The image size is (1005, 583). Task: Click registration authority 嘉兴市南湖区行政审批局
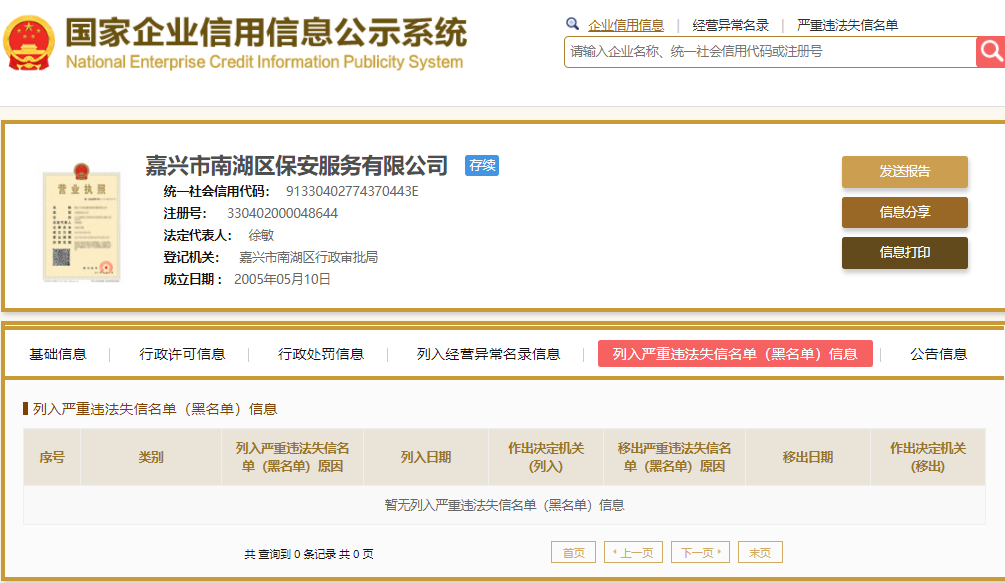click(308, 258)
